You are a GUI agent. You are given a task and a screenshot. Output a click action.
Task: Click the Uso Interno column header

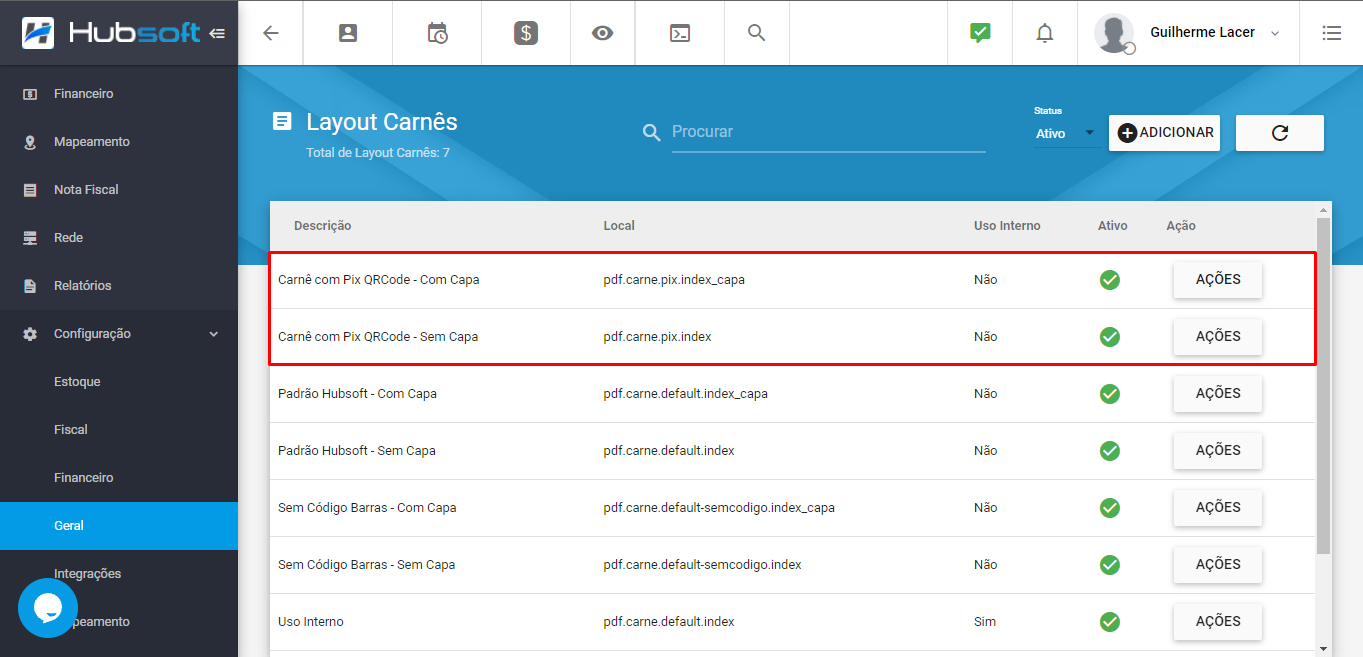click(1007, 226)
